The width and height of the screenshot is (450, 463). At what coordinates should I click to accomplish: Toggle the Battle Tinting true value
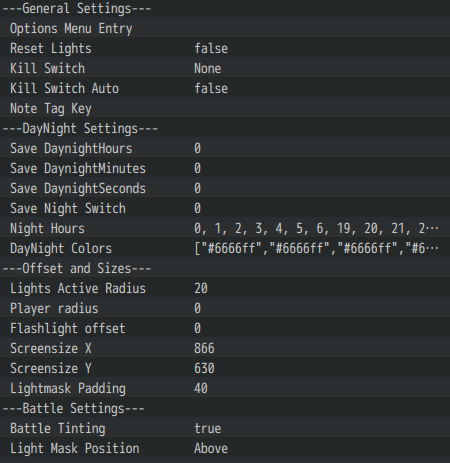(x=207, y=429)
